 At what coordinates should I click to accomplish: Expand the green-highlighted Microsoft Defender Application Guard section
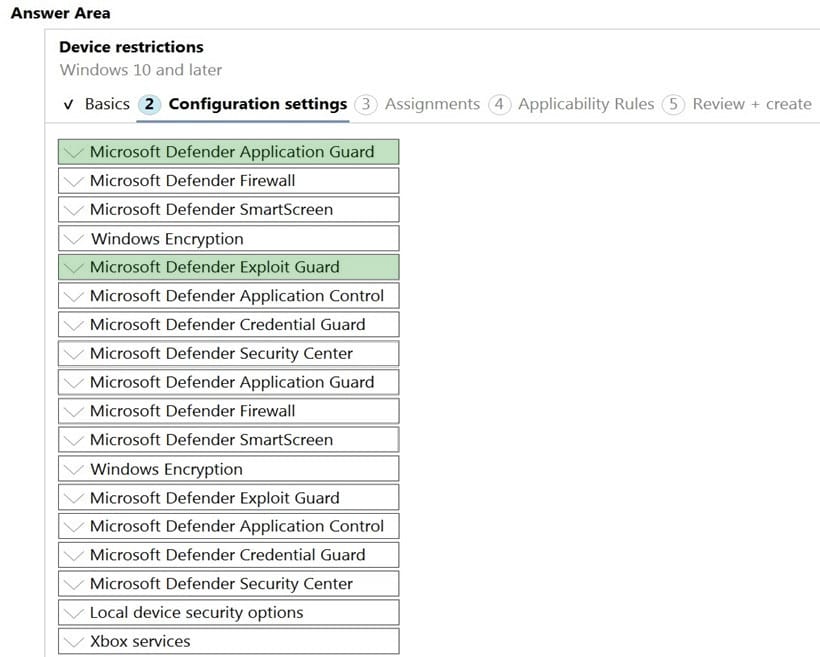click(229, 152)
